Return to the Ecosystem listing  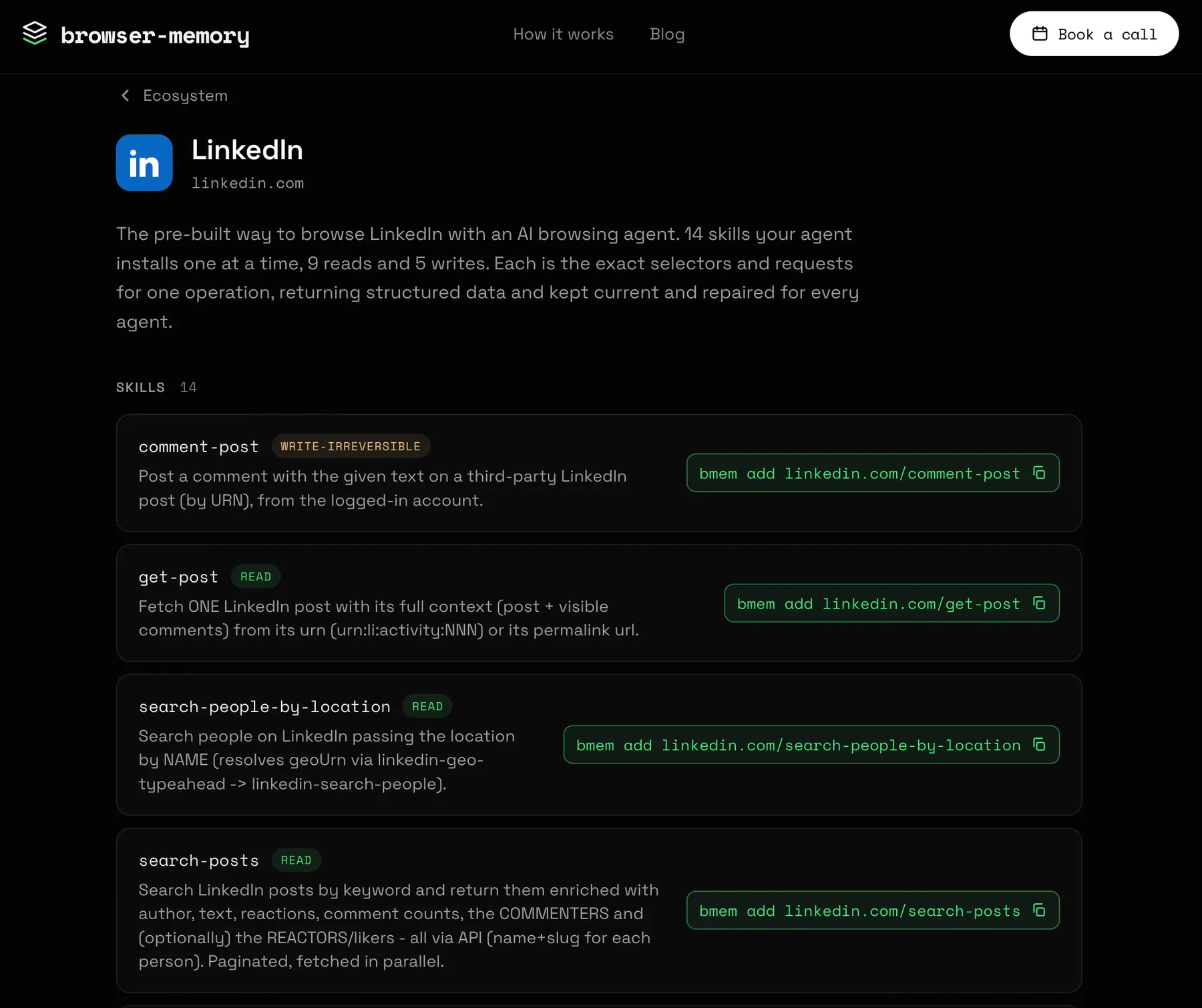coord(185,96)
